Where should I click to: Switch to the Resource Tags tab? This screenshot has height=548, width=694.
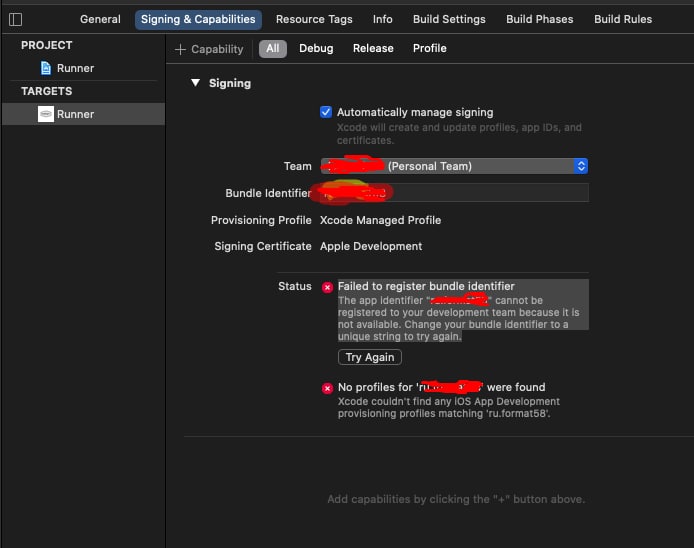pyautogui.click(x=314, y=19)
